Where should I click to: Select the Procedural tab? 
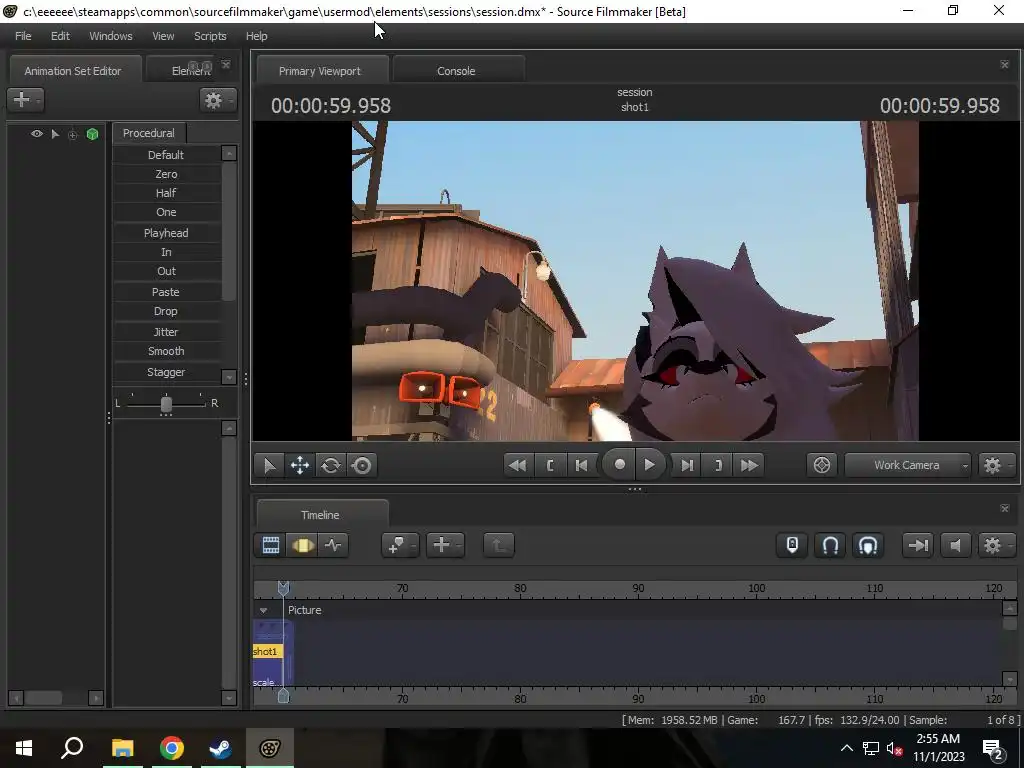(149, 133)
